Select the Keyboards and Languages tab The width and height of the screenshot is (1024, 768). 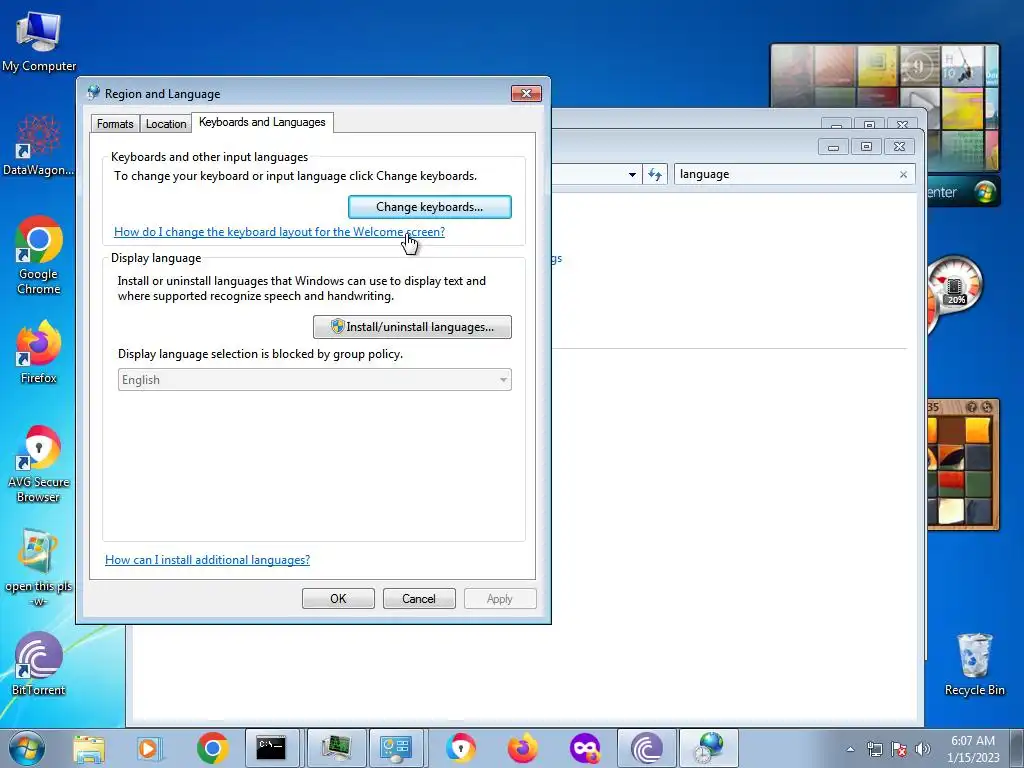[x=263, y=122]
